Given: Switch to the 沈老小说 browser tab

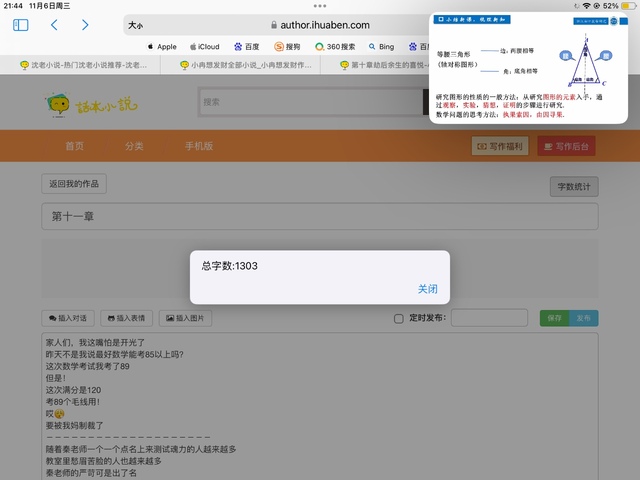Looking at the screenshot, I should 83,65.
